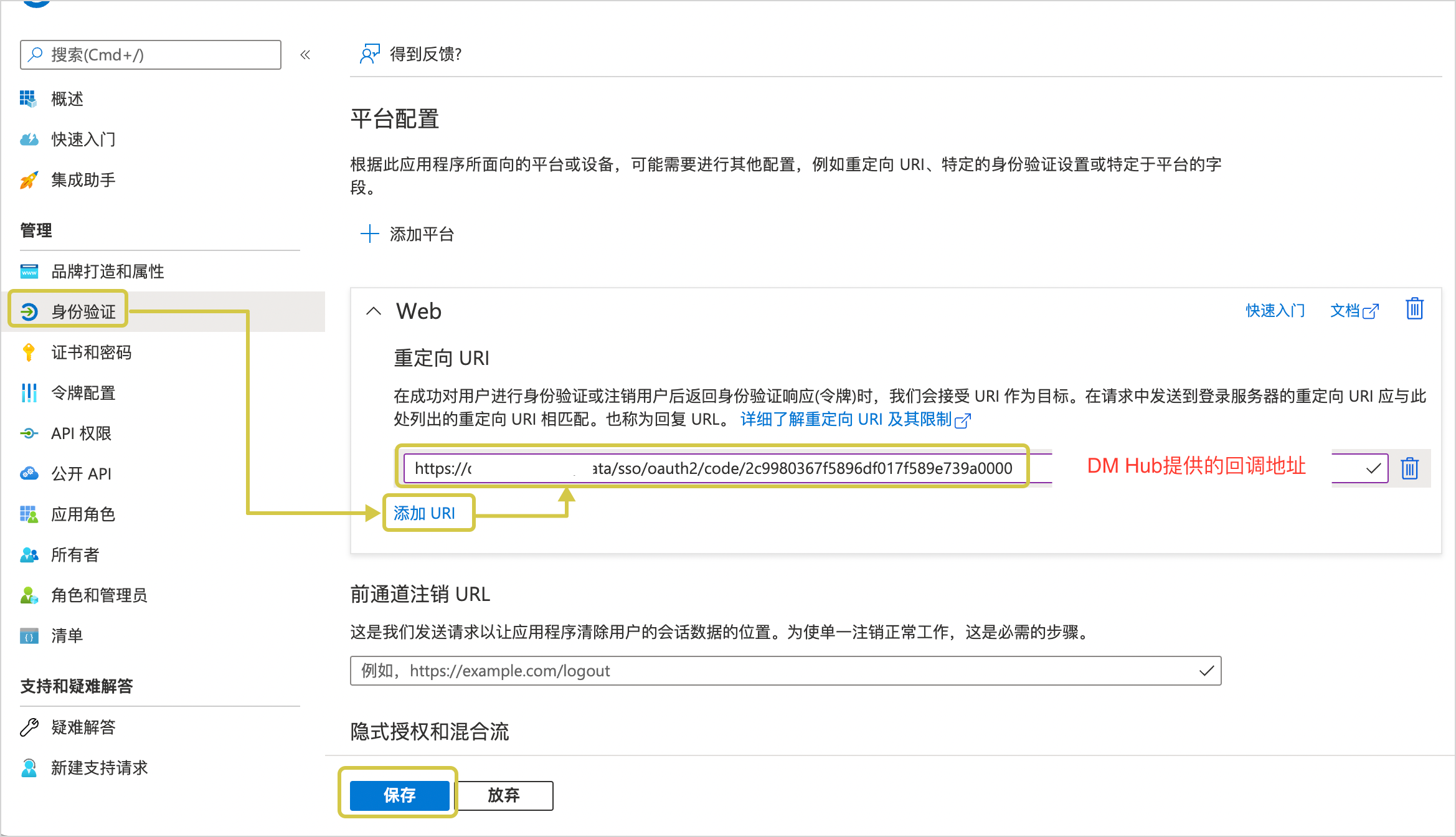Open 详细了解重定向 URI 及其限制 link
Viewport: 1456px width, 837px height.
click(855, 419)
